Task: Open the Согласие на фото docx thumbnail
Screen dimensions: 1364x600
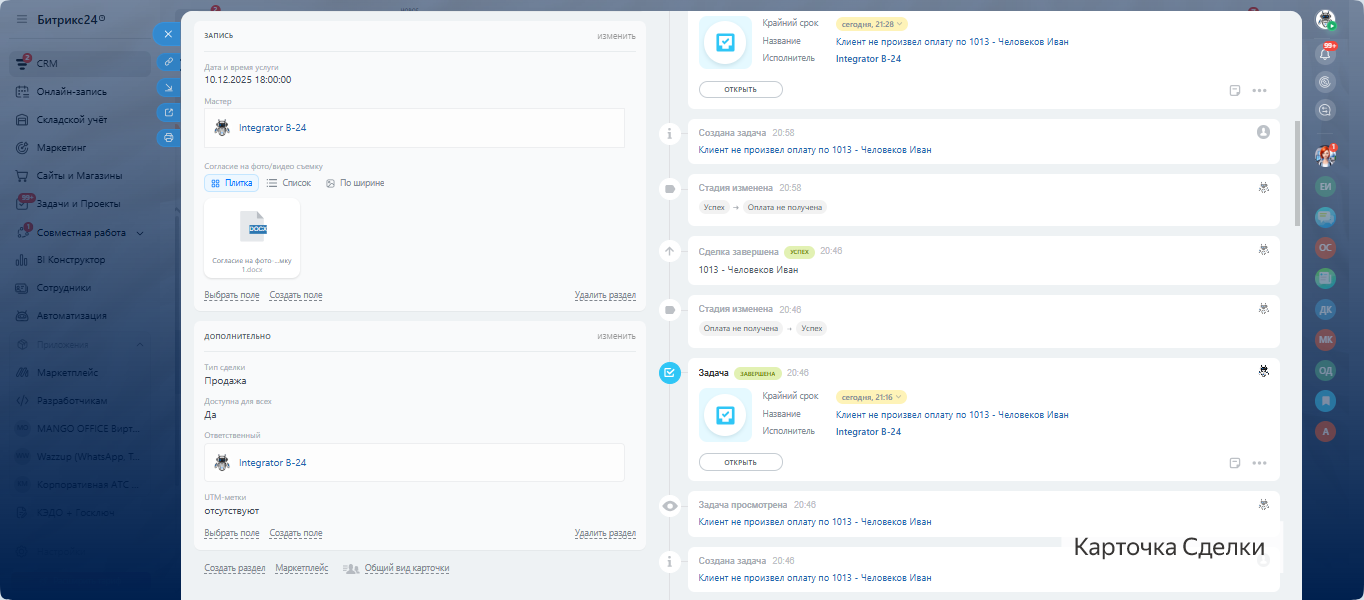Action: pos(252,237)
